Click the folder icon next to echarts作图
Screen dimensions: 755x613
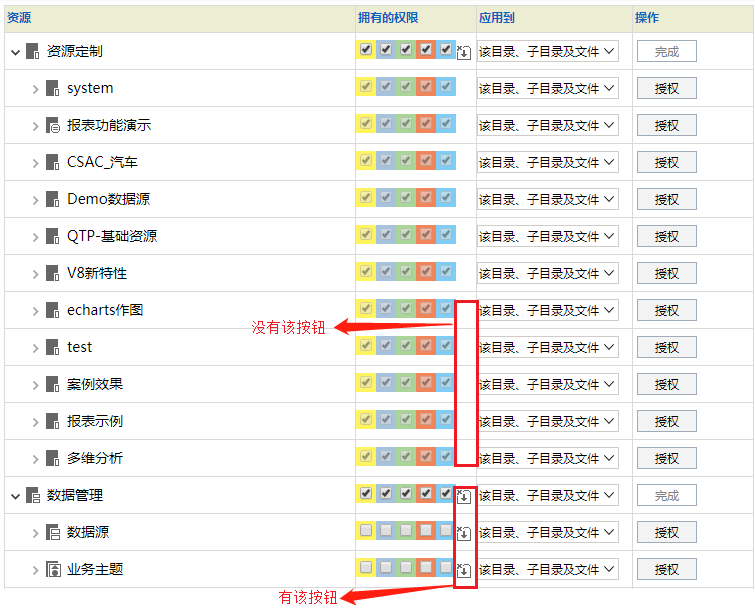[52, 310]
